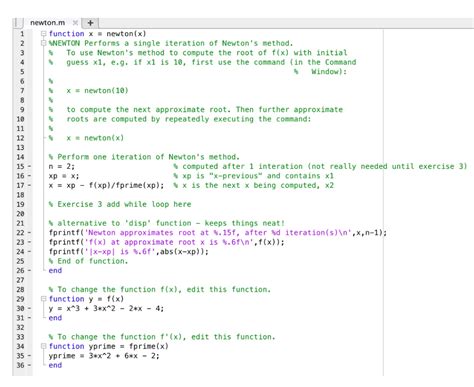Set breakpoint dash on line 22
The width and height of the screenshot is (474, 387).
(29, 232)
